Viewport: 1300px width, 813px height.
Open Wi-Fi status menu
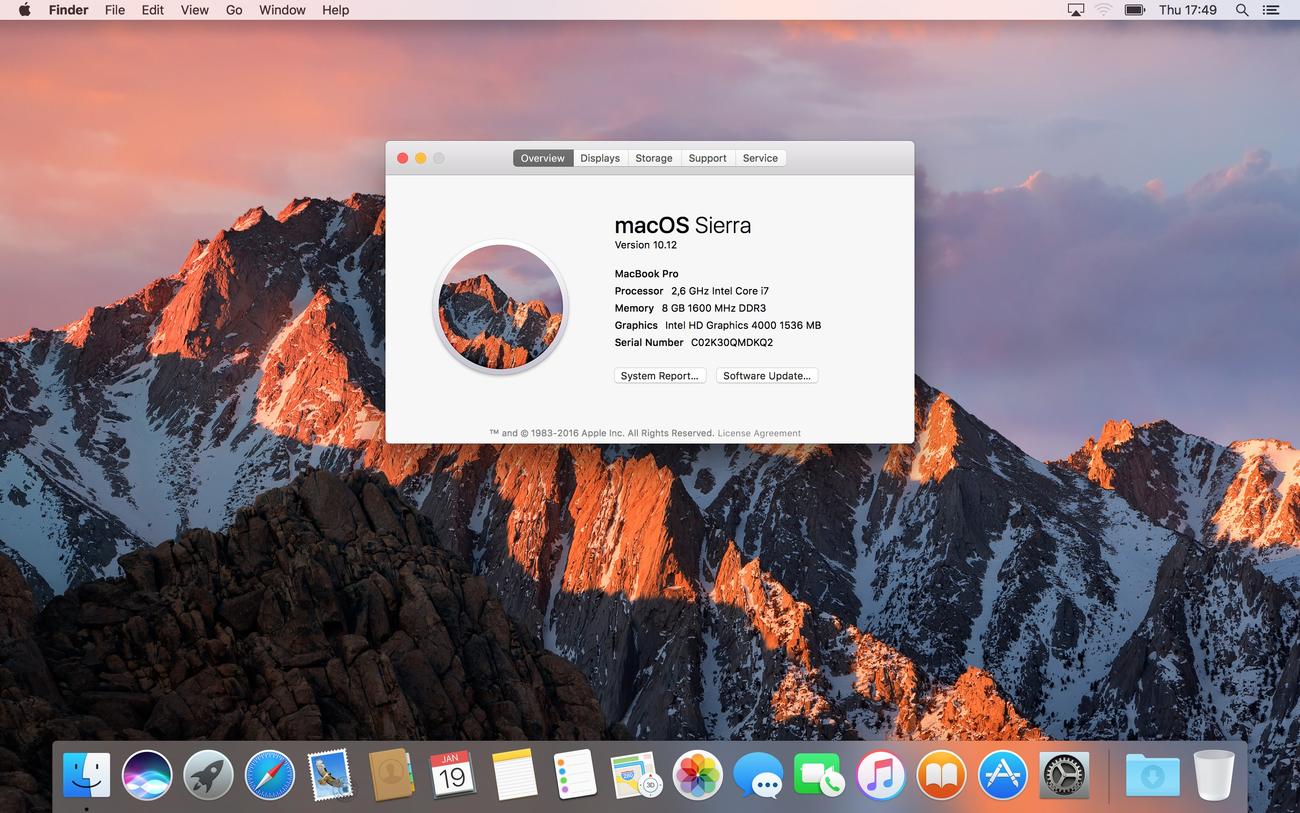(1104, 10)
